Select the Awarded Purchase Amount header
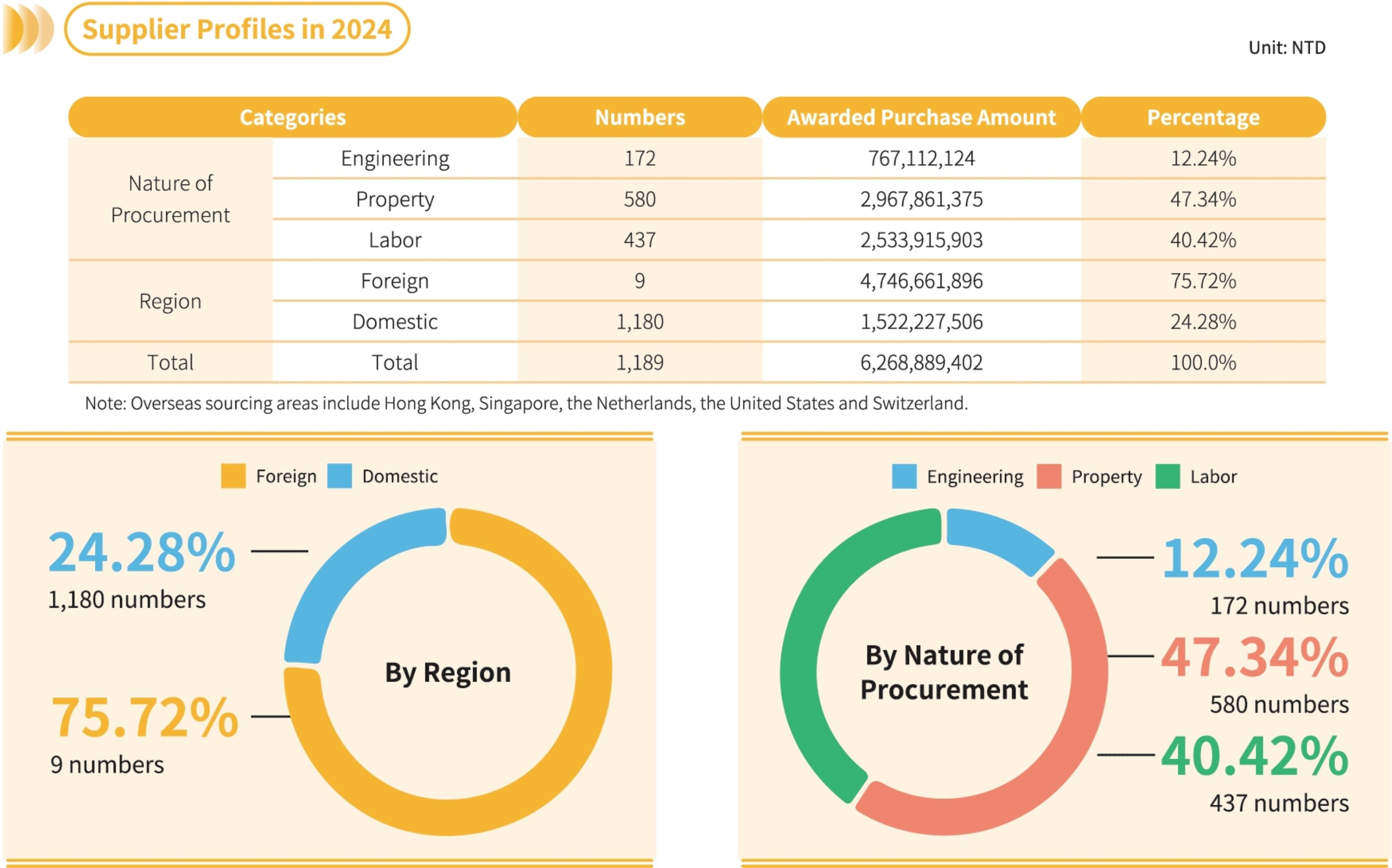The width and height of the screenshot is (1392, 868). click(921, 117)
